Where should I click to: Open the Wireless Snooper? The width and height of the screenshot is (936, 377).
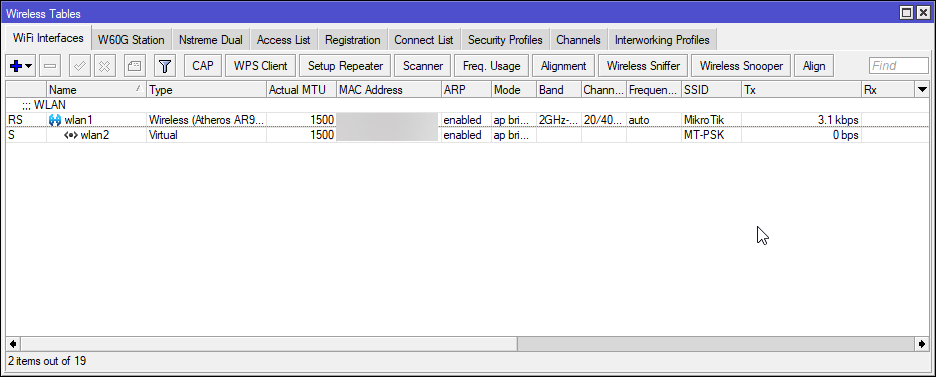coord(741,66)
